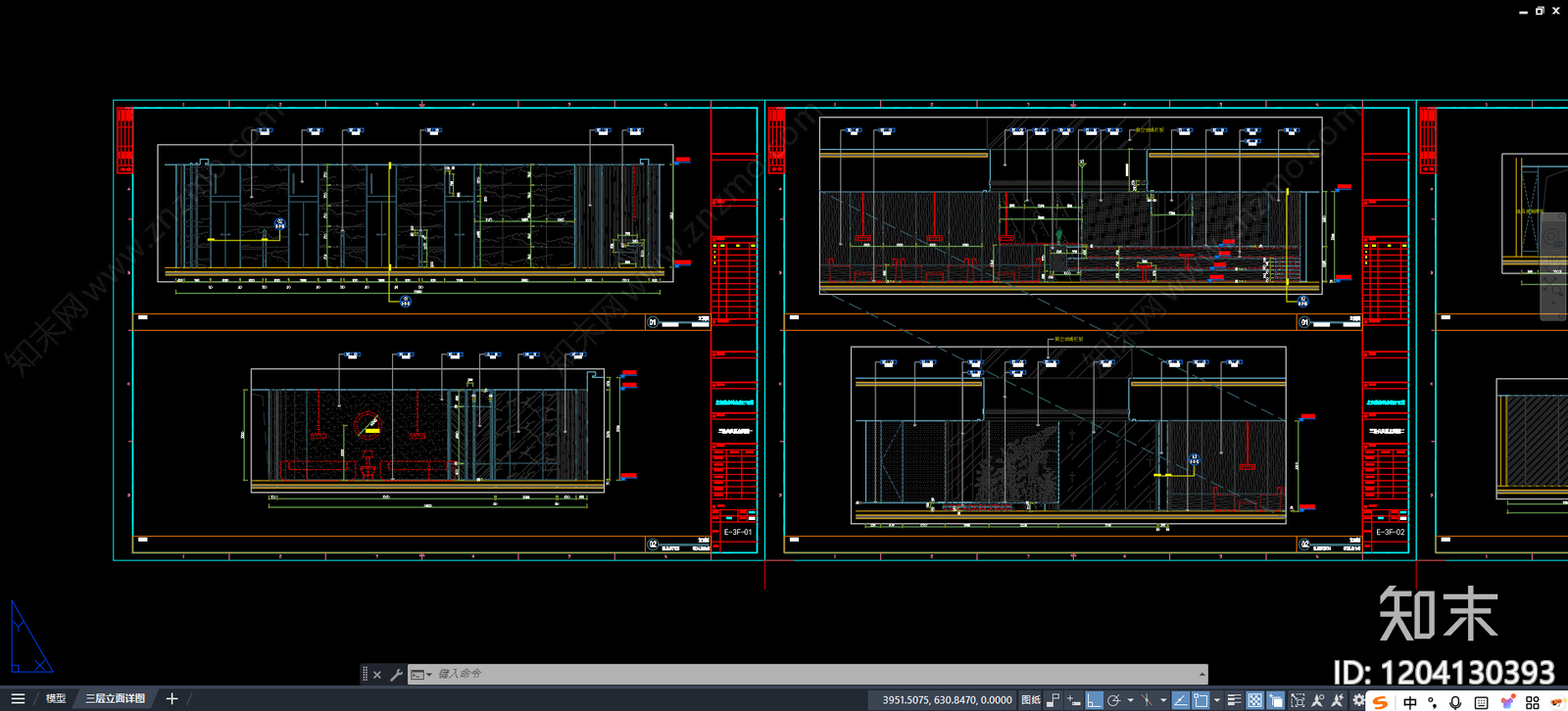Toggle polar tracking in status bar
Viewport: 1568px width, 711px height.
click(x=1113, y=700)
